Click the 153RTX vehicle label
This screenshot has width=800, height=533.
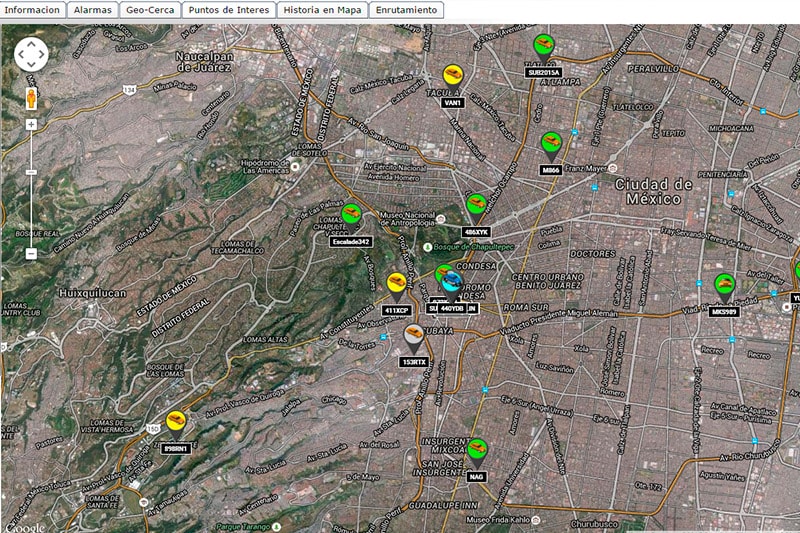[x=414, y=362]
